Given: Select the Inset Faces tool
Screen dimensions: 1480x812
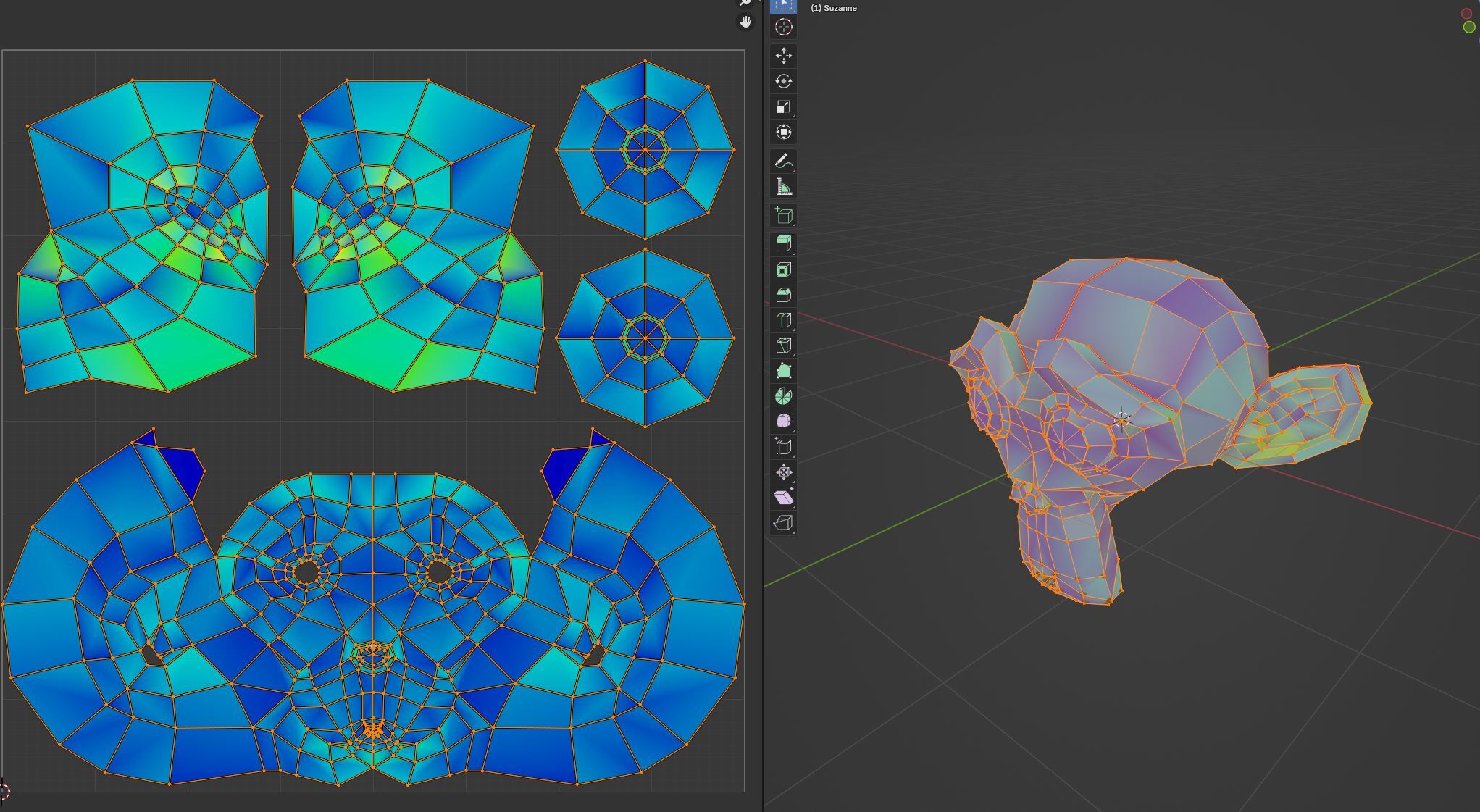Looking at the screenshot, I should click(783, 269).
